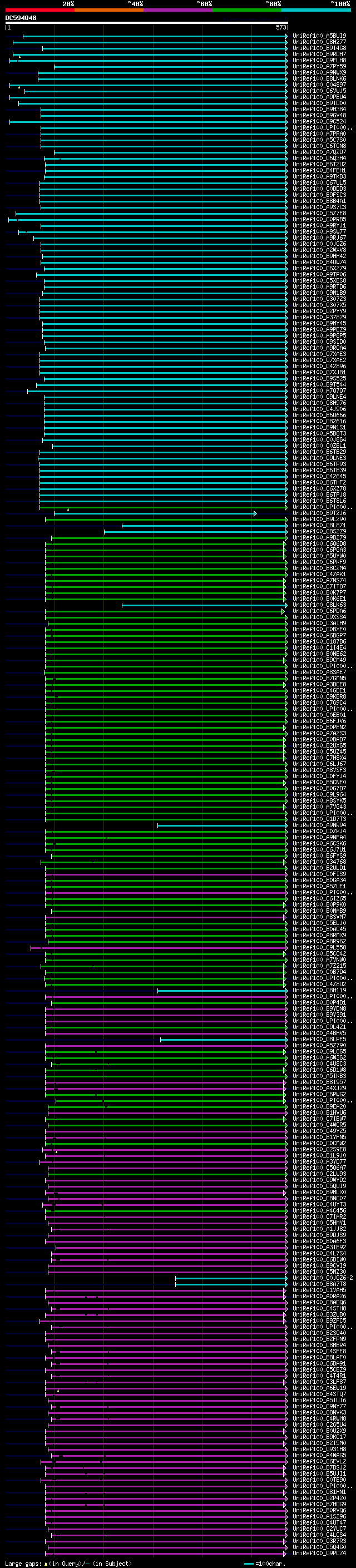This screenshot has width=356, height=1568.
Task: Open hit UniRef100_A5BUI9
Action: coord(319,36)
